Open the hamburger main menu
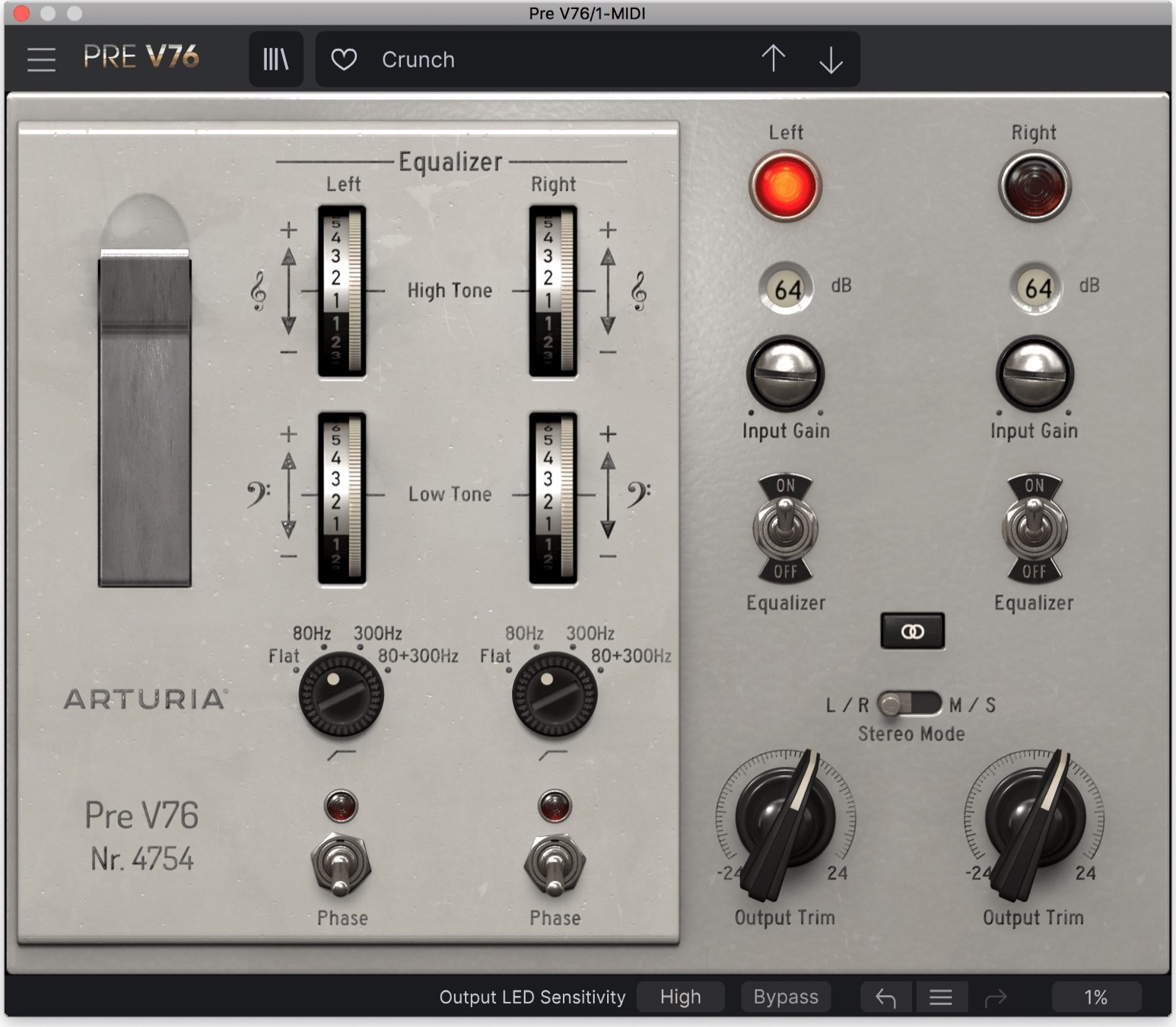 click(41, 59)
